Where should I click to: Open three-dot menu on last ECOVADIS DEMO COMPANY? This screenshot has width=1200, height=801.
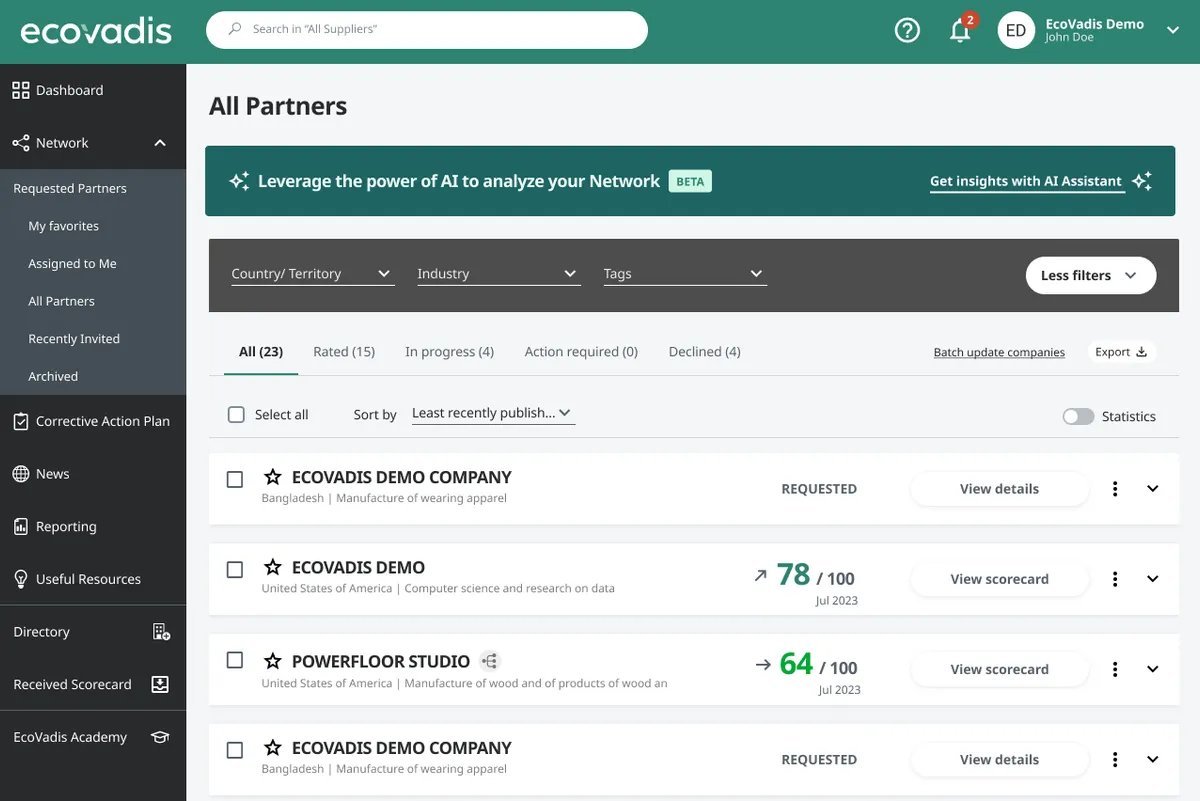[1115, 760]
